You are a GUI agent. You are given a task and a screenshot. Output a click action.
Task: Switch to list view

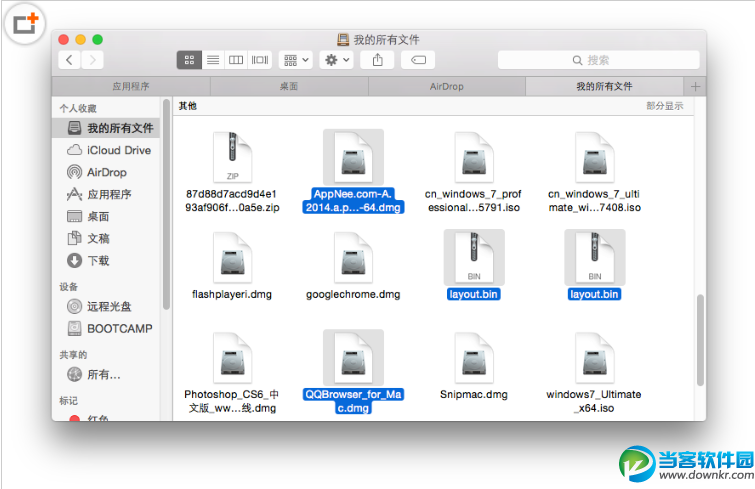[x=213, y=60]
